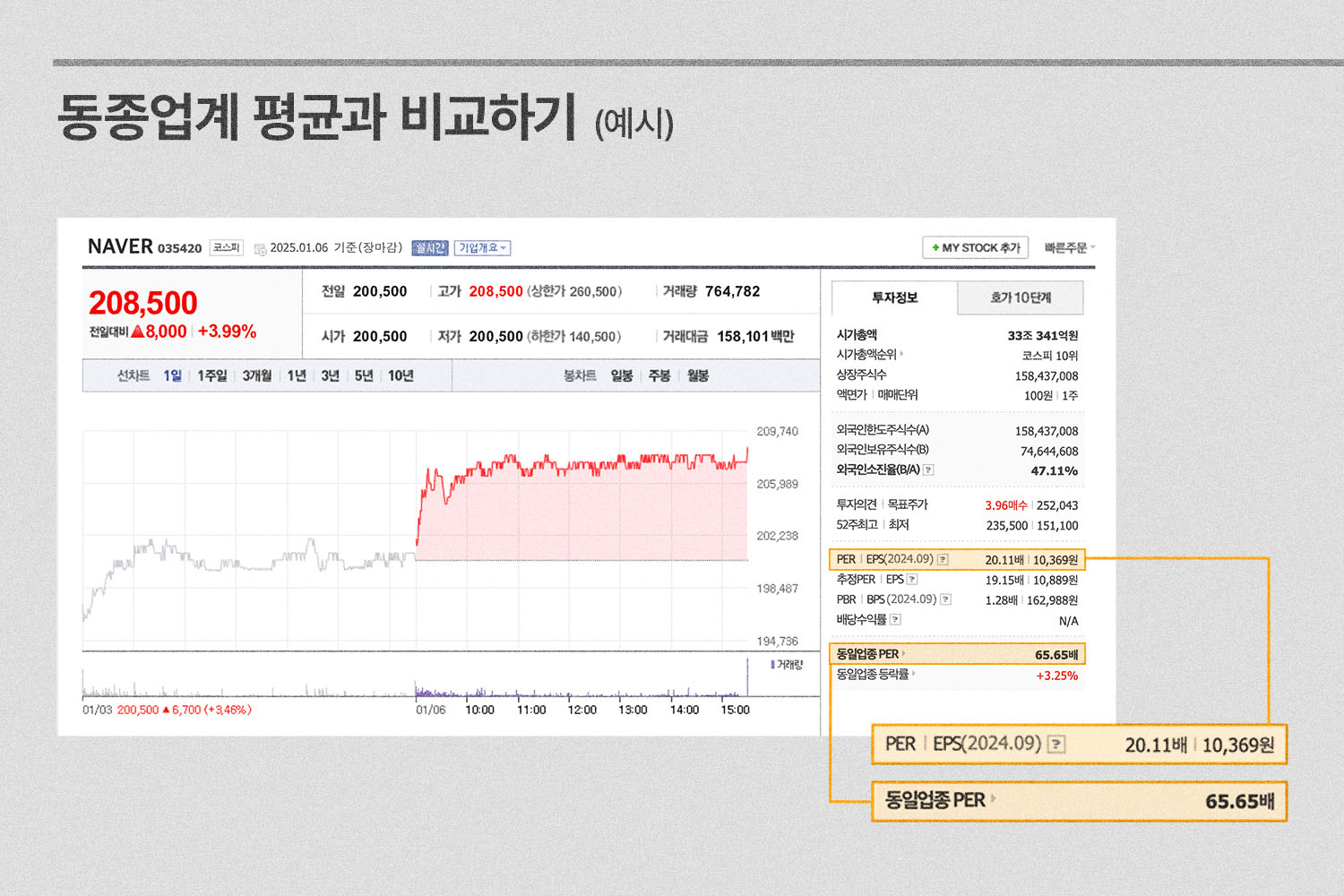Open the 기업개요 dropdown
This screenshot has width=1344, height=896.
point(482,248)
